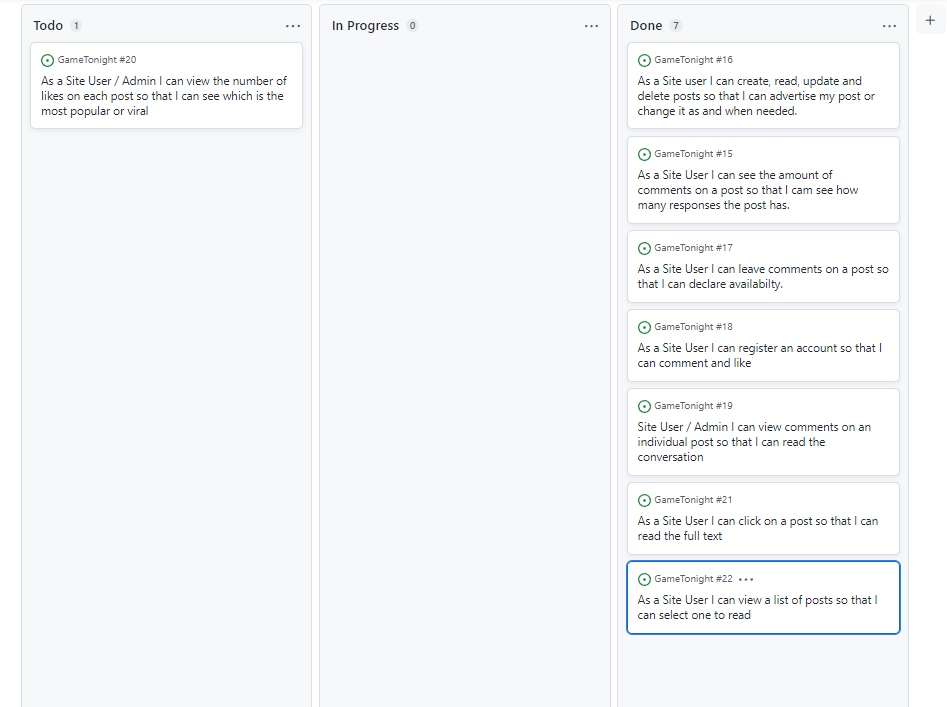Add a new column with plus icon
The width and height of the screenshot is (947, 707).
(x=930, y=20)
